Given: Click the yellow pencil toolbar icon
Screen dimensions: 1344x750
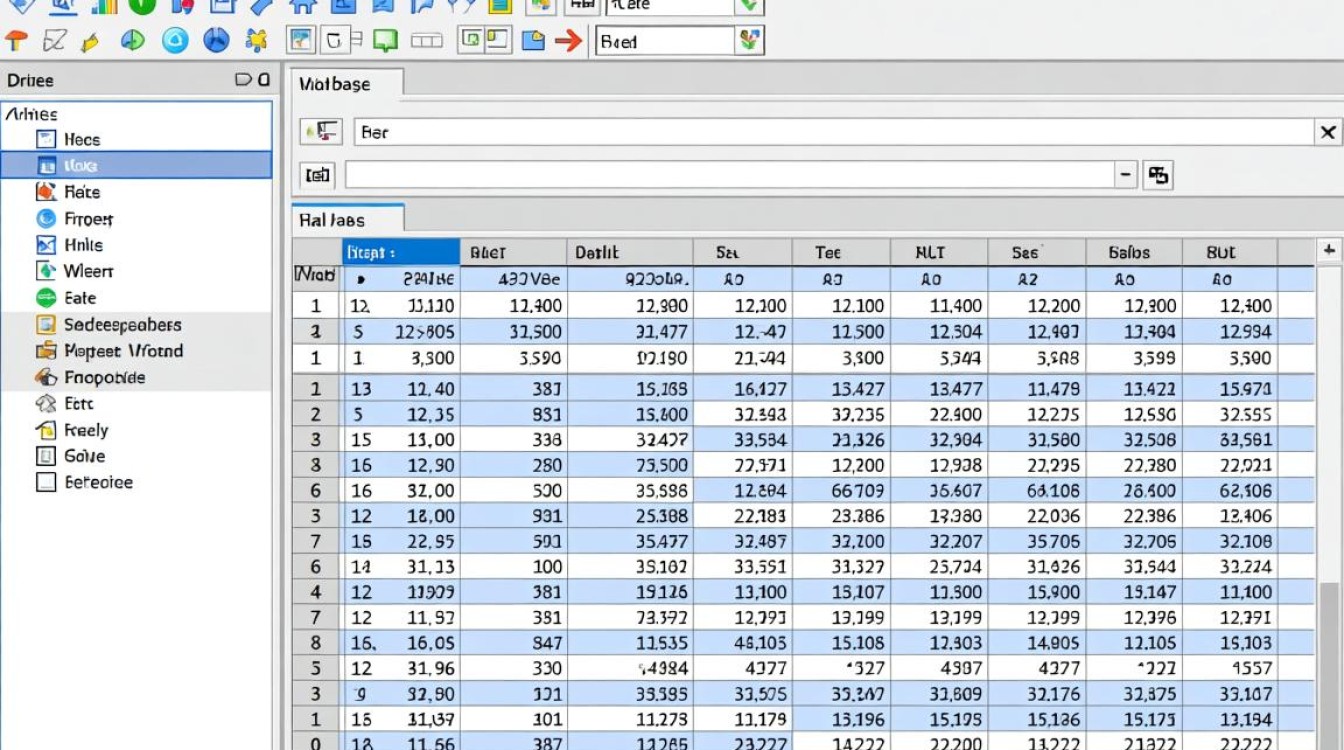Looking at the screenshot, I should 90,41.
